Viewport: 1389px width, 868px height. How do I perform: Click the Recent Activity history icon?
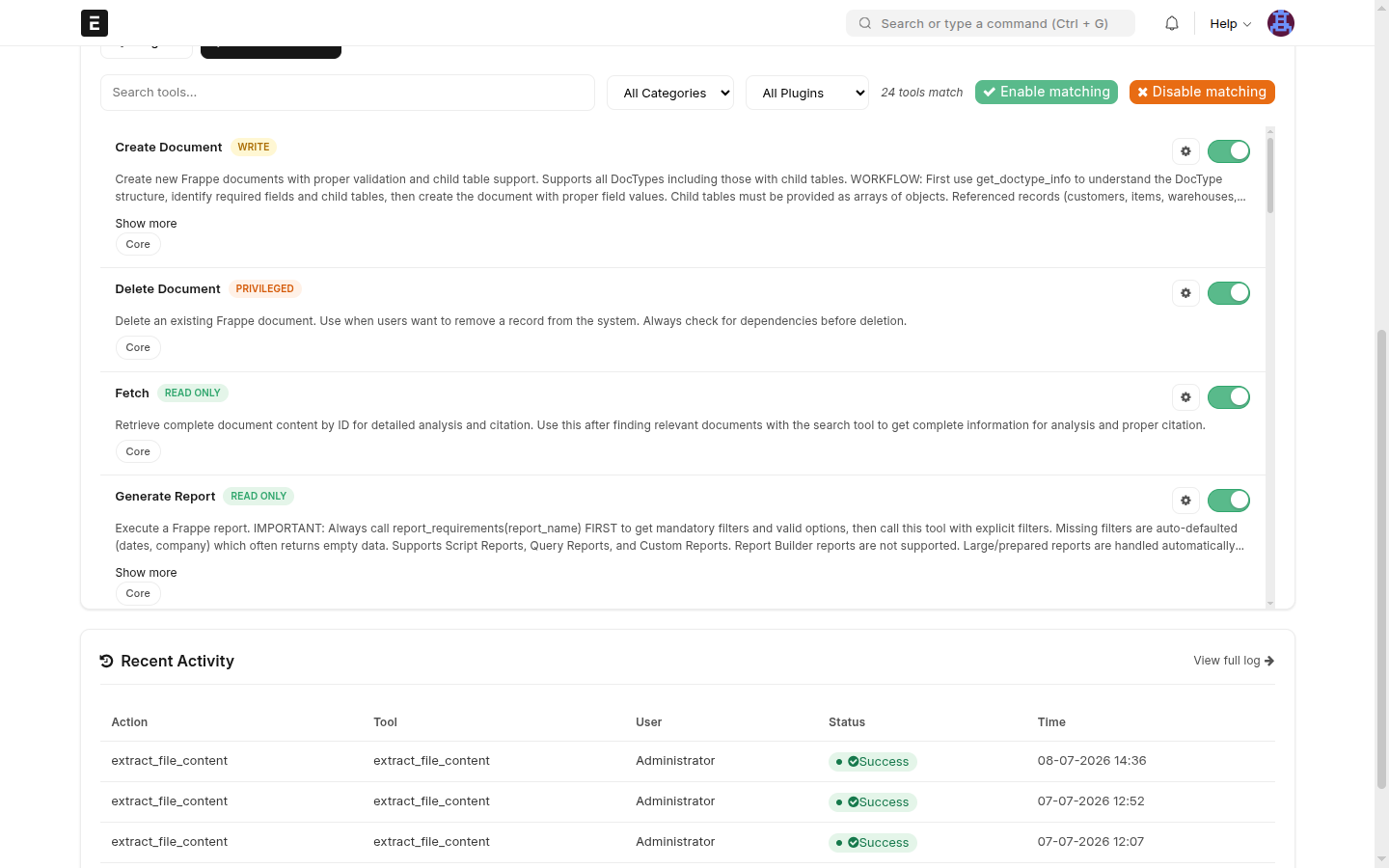pos(107,661)
